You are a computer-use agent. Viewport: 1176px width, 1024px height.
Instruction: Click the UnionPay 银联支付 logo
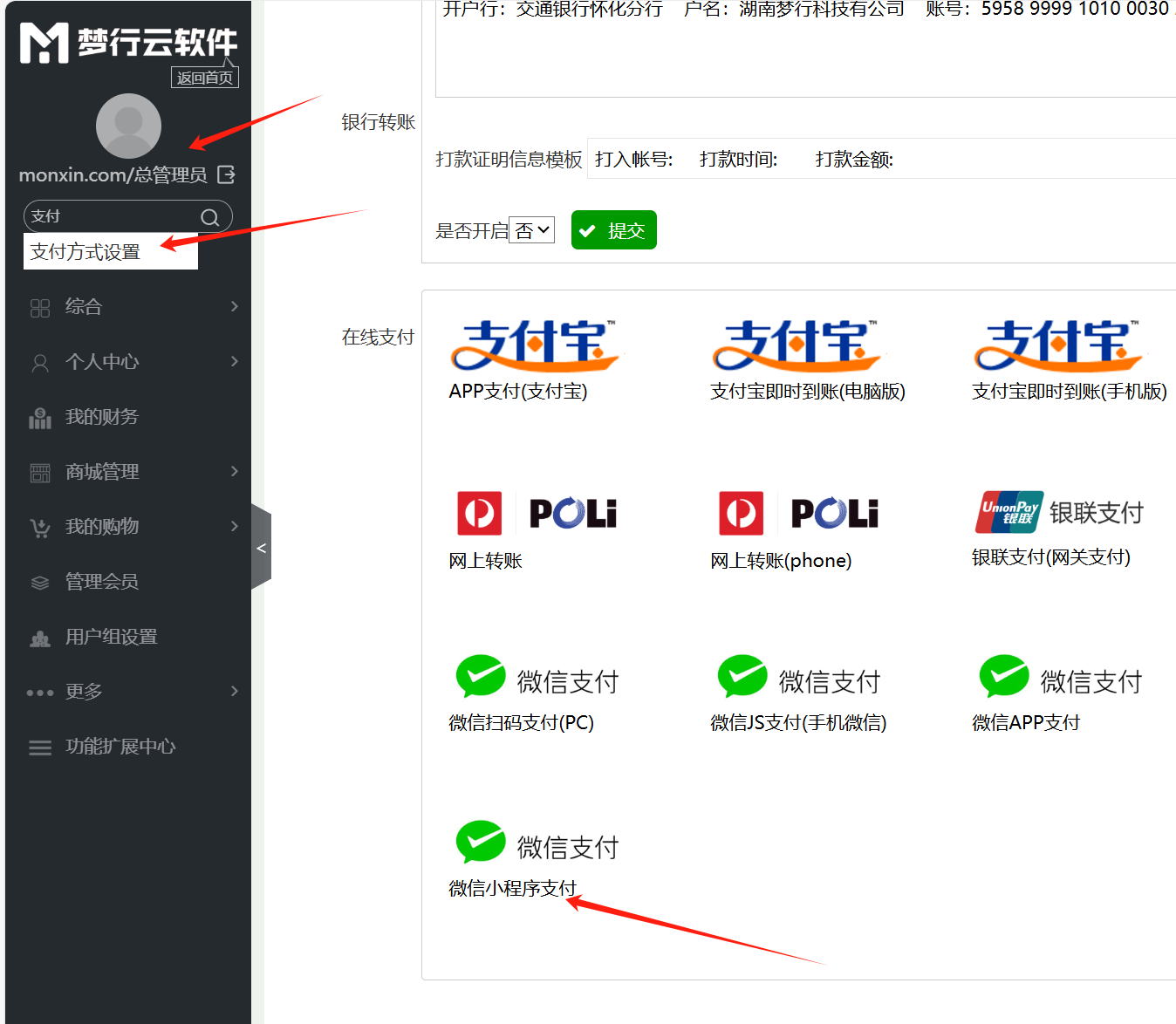point(1059,512)
